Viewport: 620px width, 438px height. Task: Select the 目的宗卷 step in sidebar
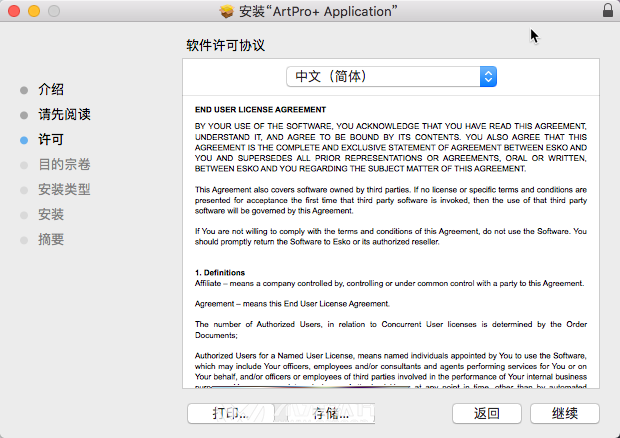(64, 164)
